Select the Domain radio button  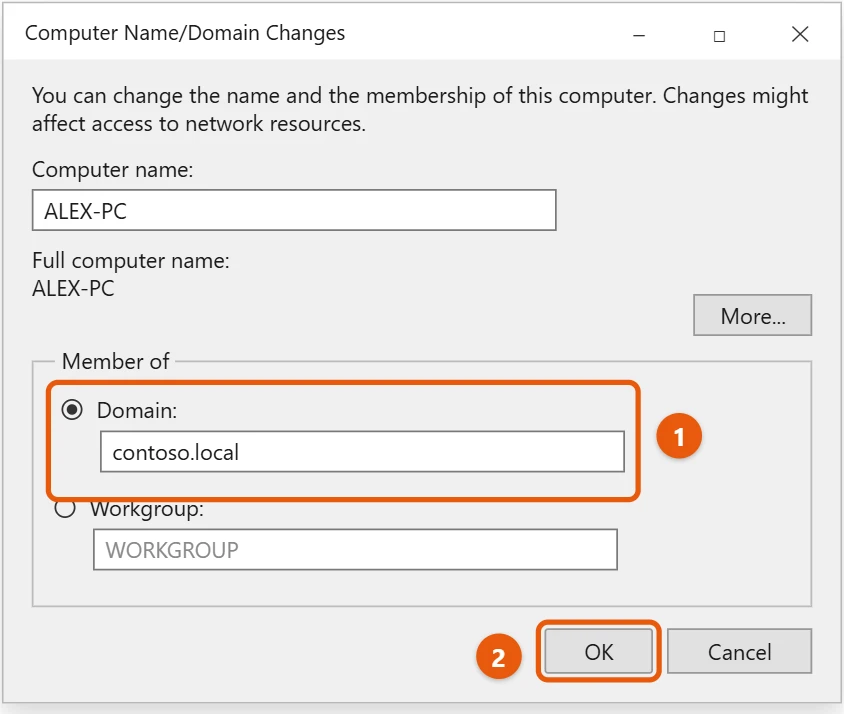pyautogui.click(x=72, y=410)
